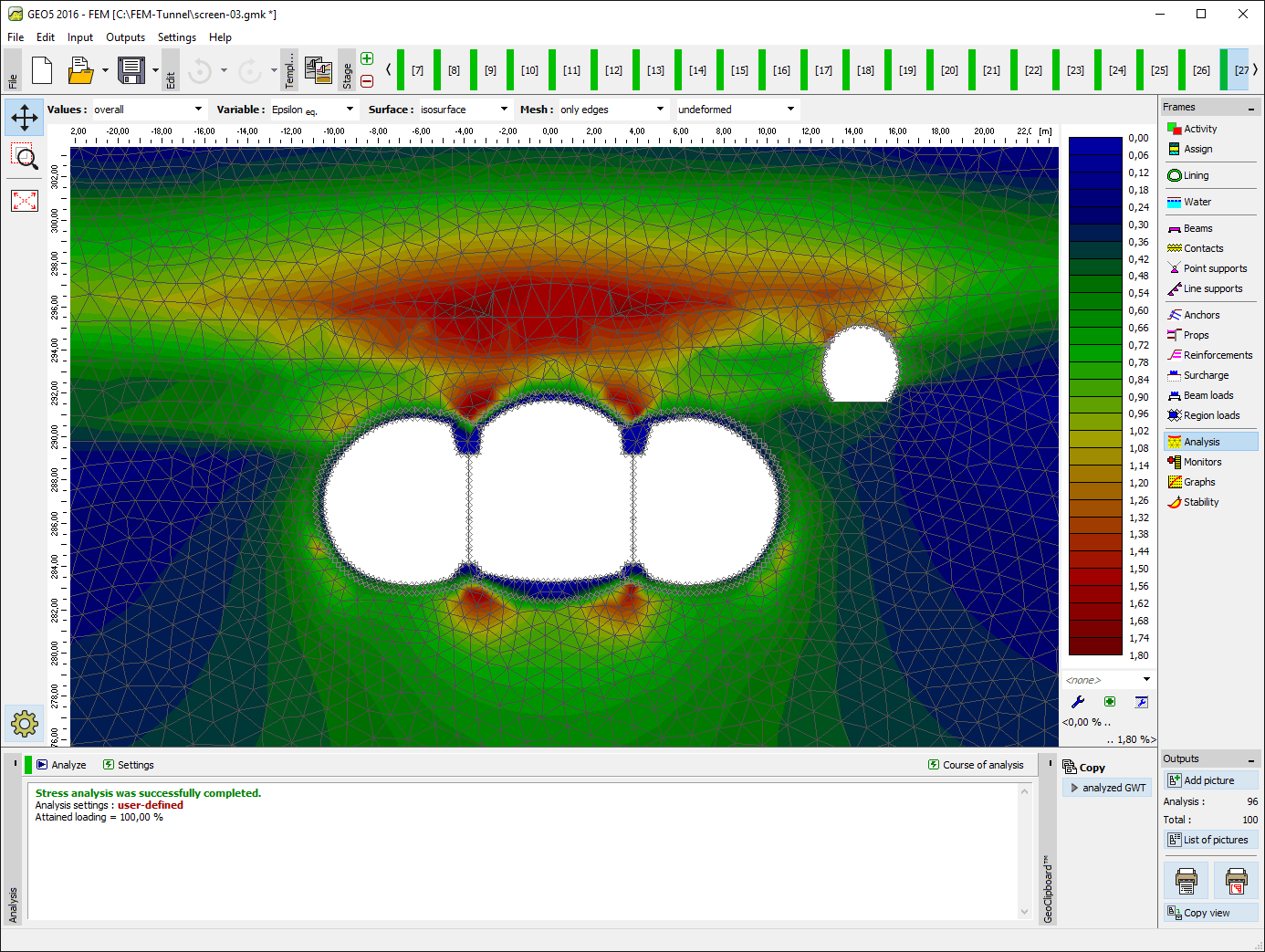Expand the Variable Epsilon eq. dropdown
This screenshot has width=1265, height=952.
[x=312, y=110]
